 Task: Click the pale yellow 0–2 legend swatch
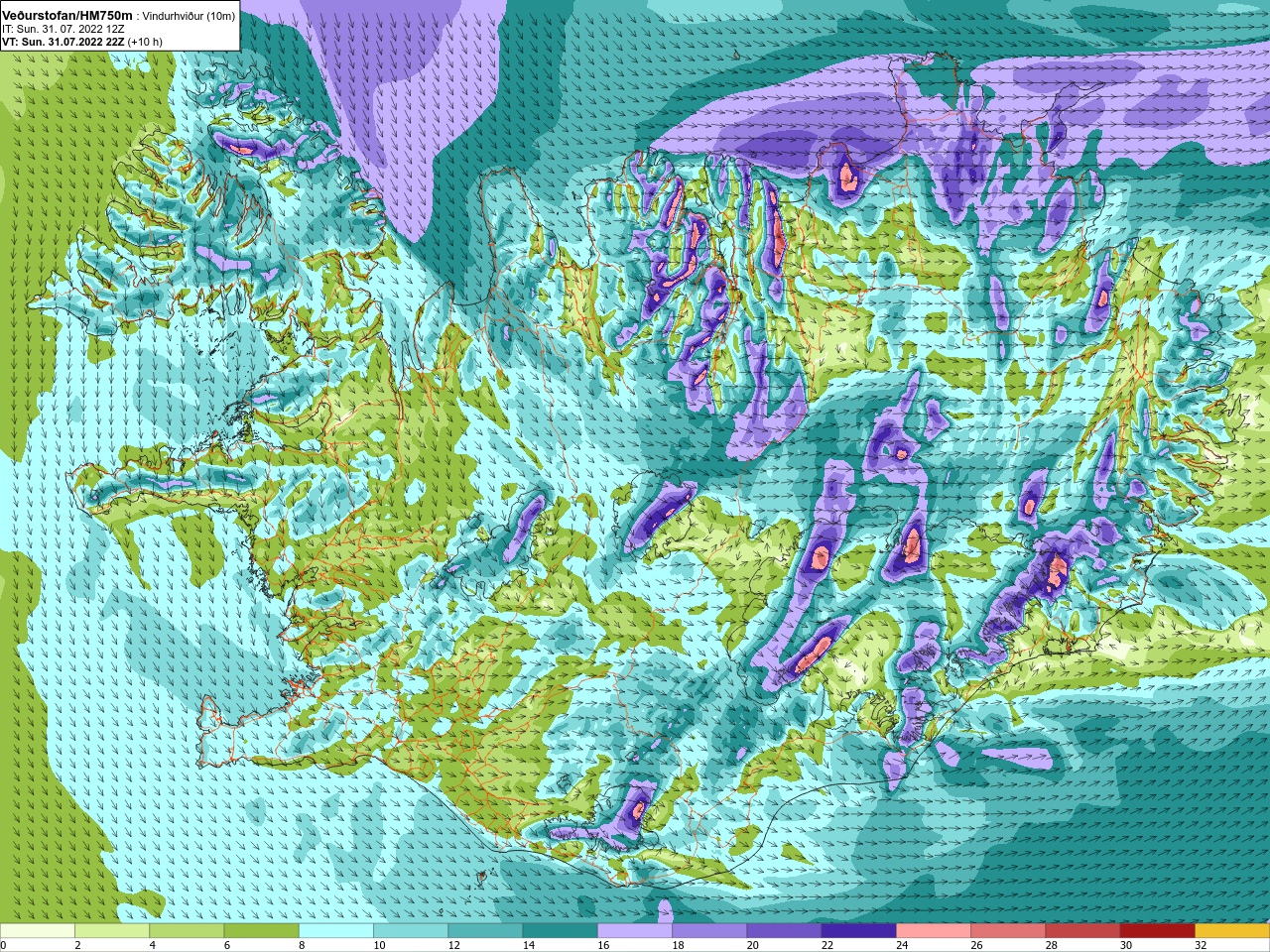pyautogui.click(x=38, y=930)
